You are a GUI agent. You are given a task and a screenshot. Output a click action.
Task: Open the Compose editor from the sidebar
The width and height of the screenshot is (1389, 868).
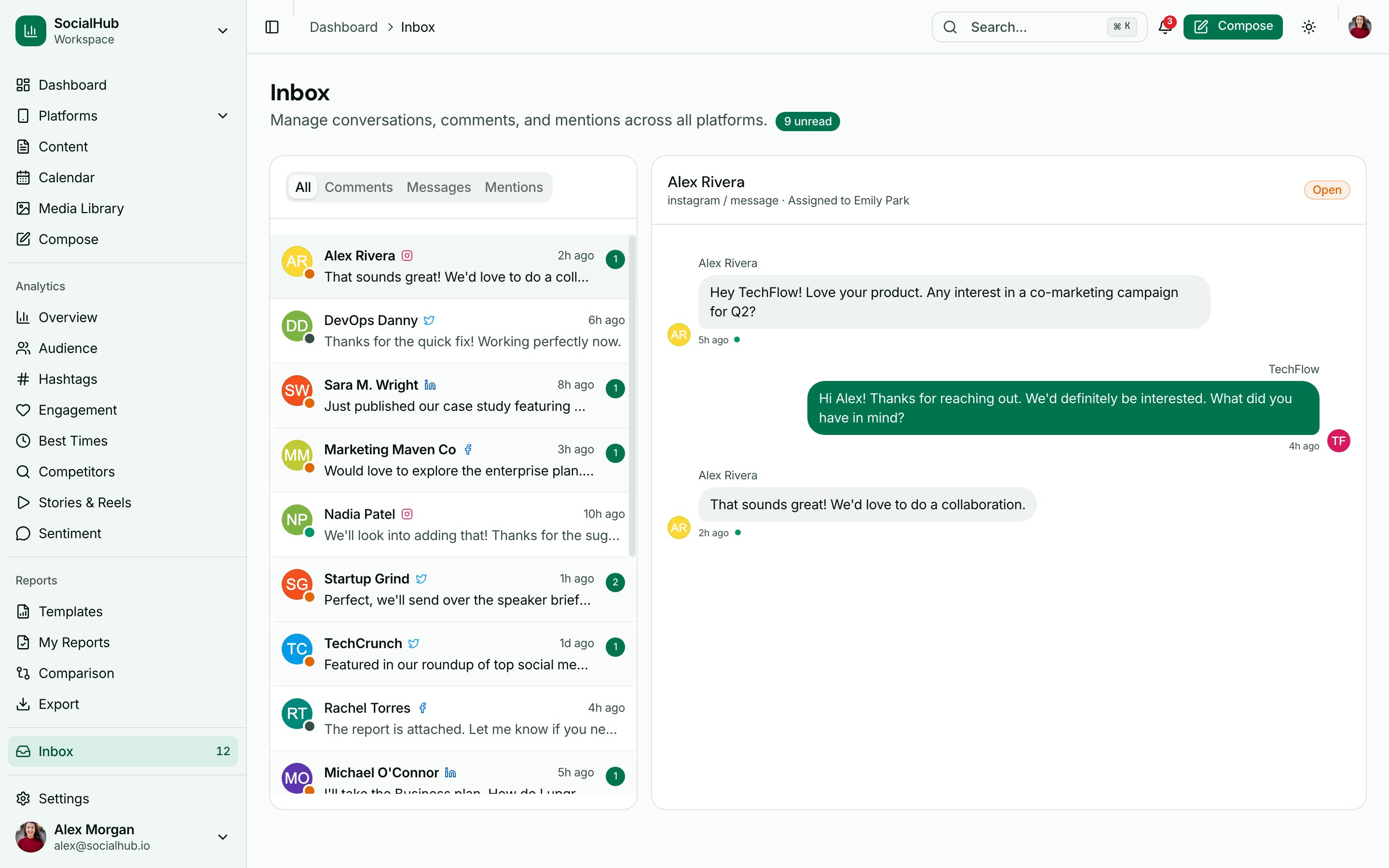[x=68, y=239]
